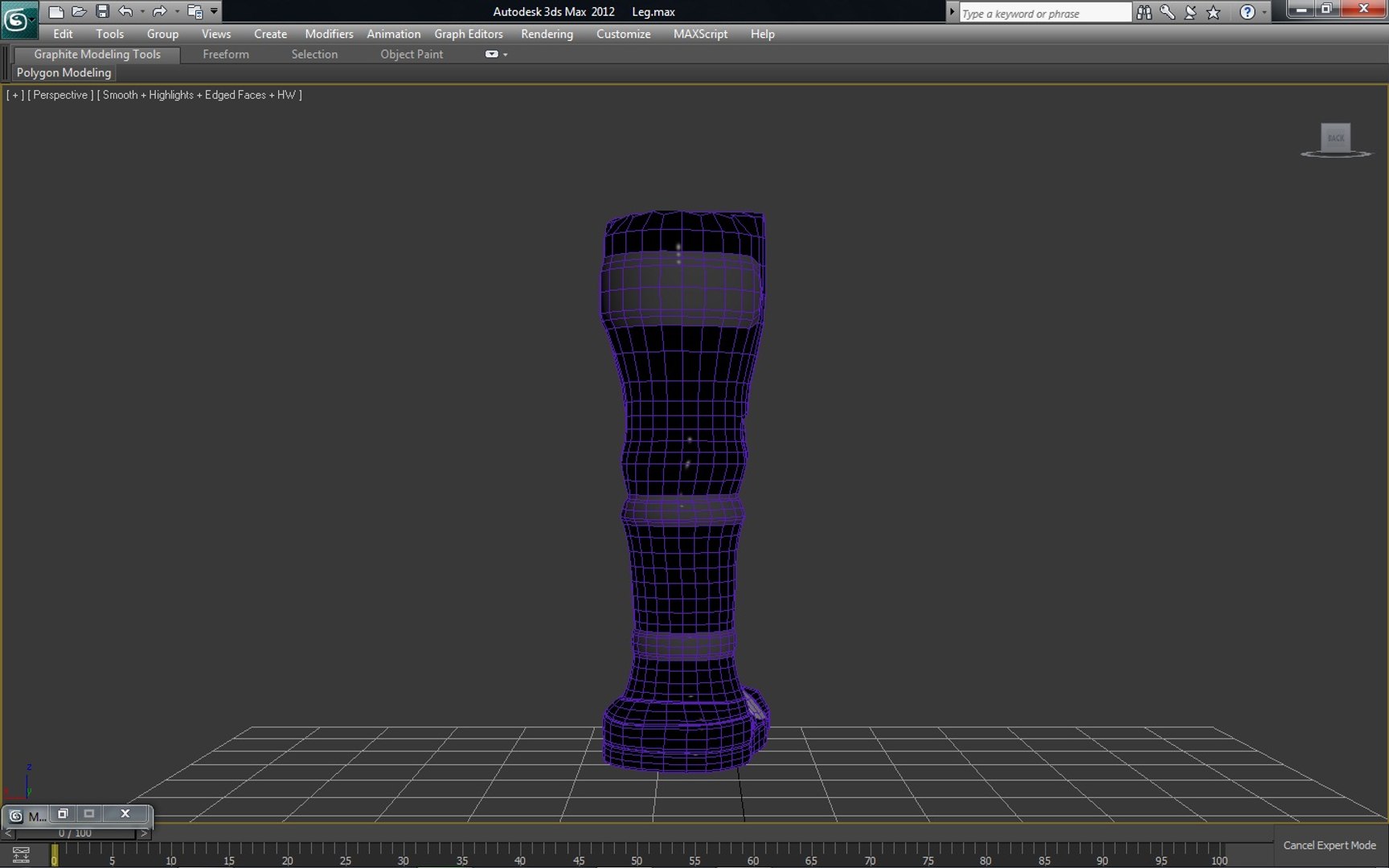
Task: Open the Customize menu
Action: (x=623, y=34)
